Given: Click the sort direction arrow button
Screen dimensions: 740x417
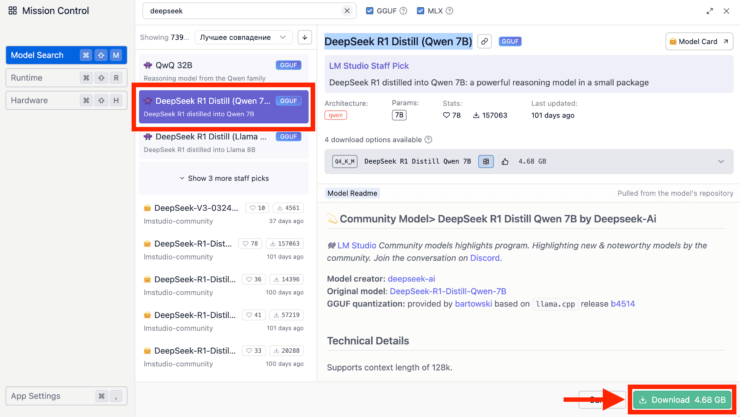Looking at the screenshot, I should pos(305,37).
